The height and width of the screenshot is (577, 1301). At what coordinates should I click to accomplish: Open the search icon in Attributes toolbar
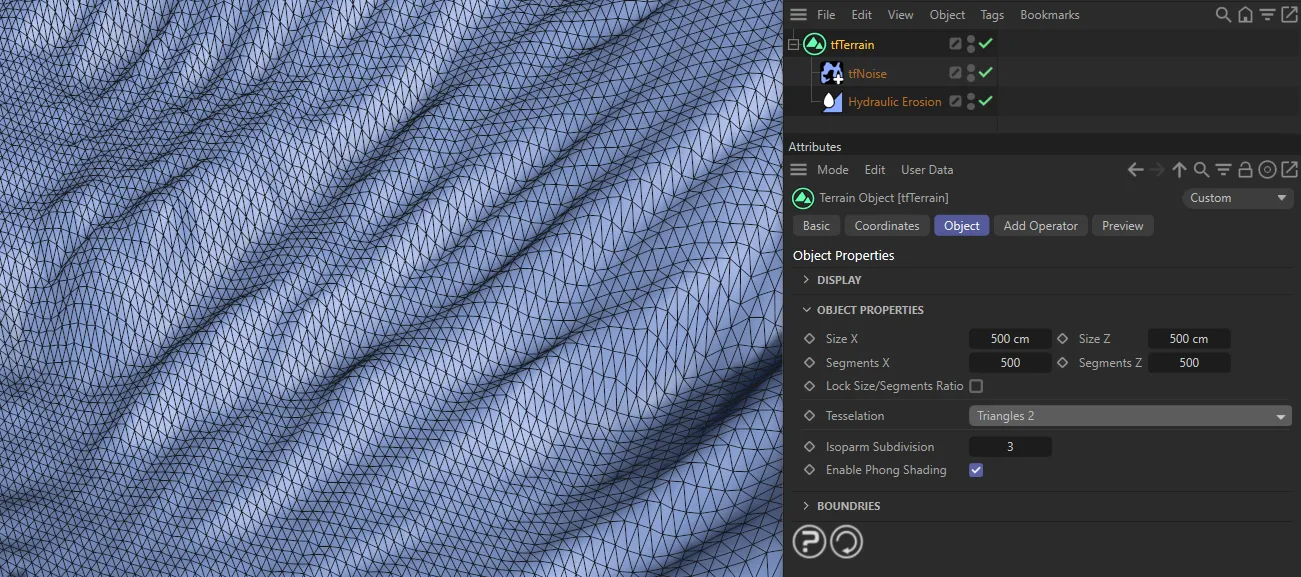pyautogui.click(x=1200, y=169)
